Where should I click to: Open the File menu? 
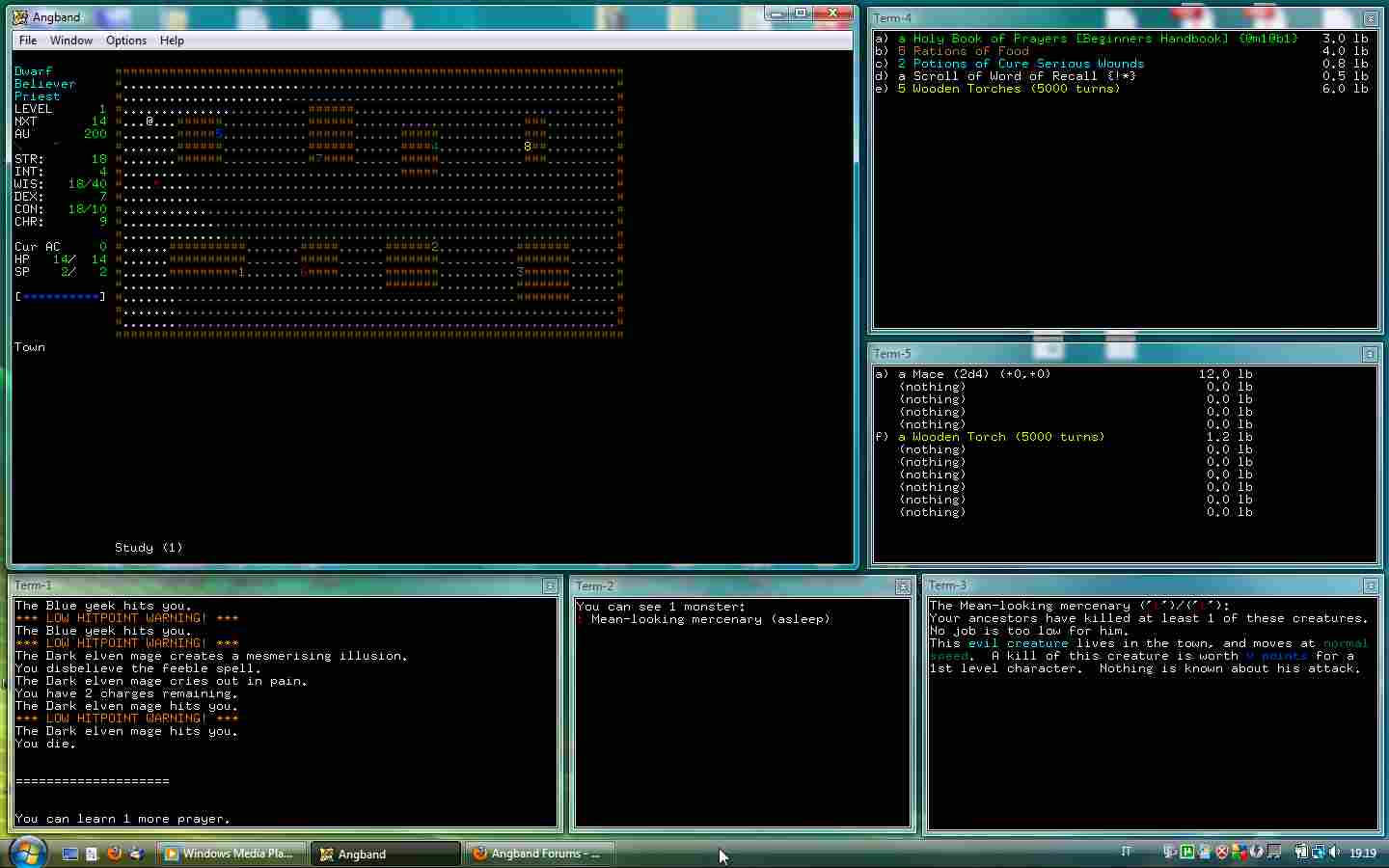[x=28, y=41]
